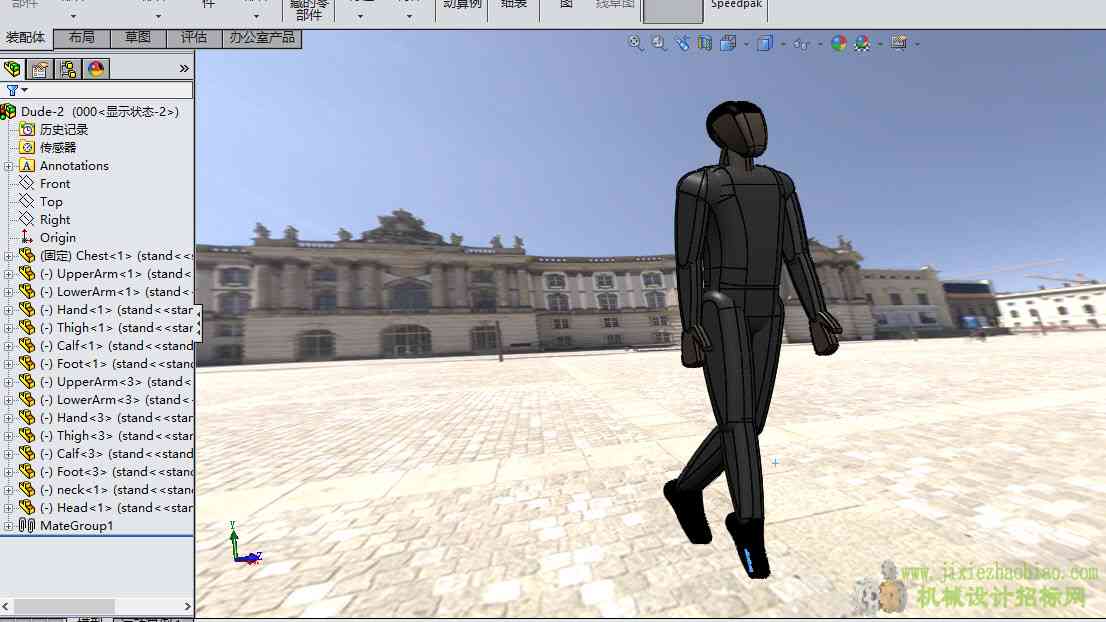Expand the UpperArm<1> component node
The height and width of the screenshot is (622, 1106).
coord(8,274)
